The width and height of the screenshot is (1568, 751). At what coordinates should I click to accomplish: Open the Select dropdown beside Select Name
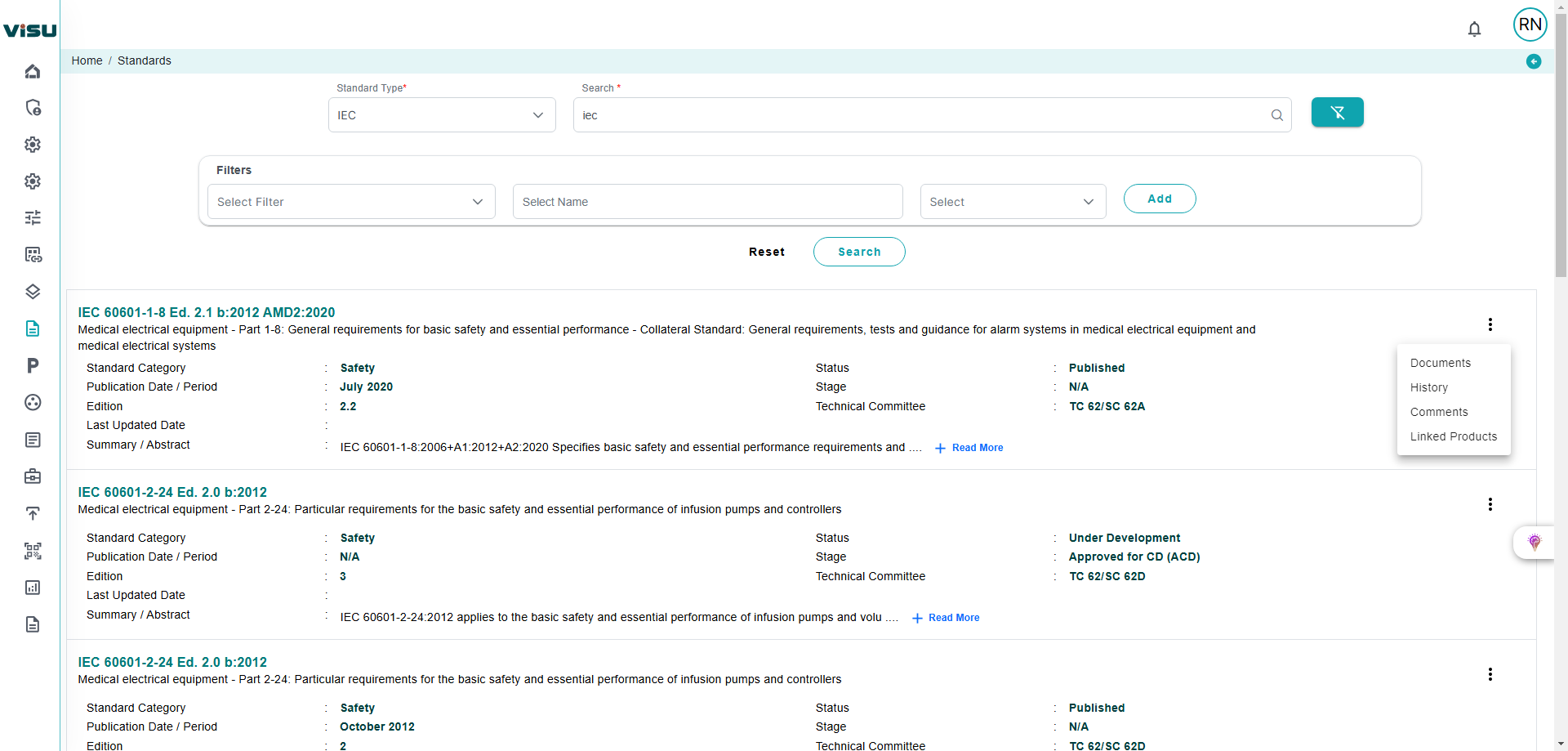(1012, 202)
